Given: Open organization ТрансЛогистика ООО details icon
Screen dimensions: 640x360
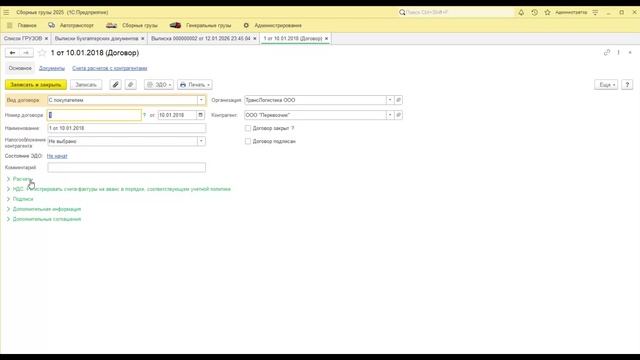Looking at the screenshot, I should pyautogui.click(x=398, y=100).
